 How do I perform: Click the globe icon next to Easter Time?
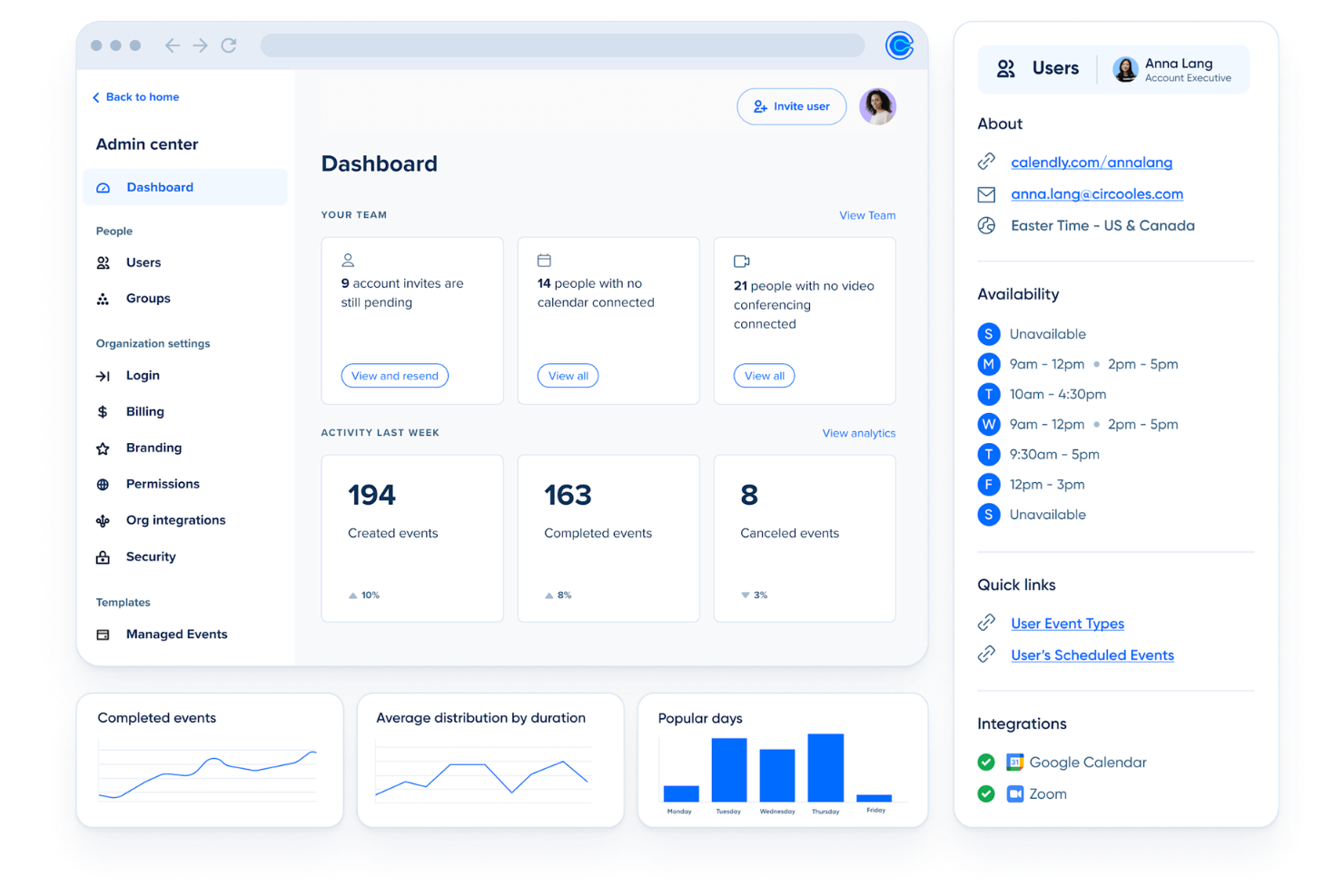(987, 225)
